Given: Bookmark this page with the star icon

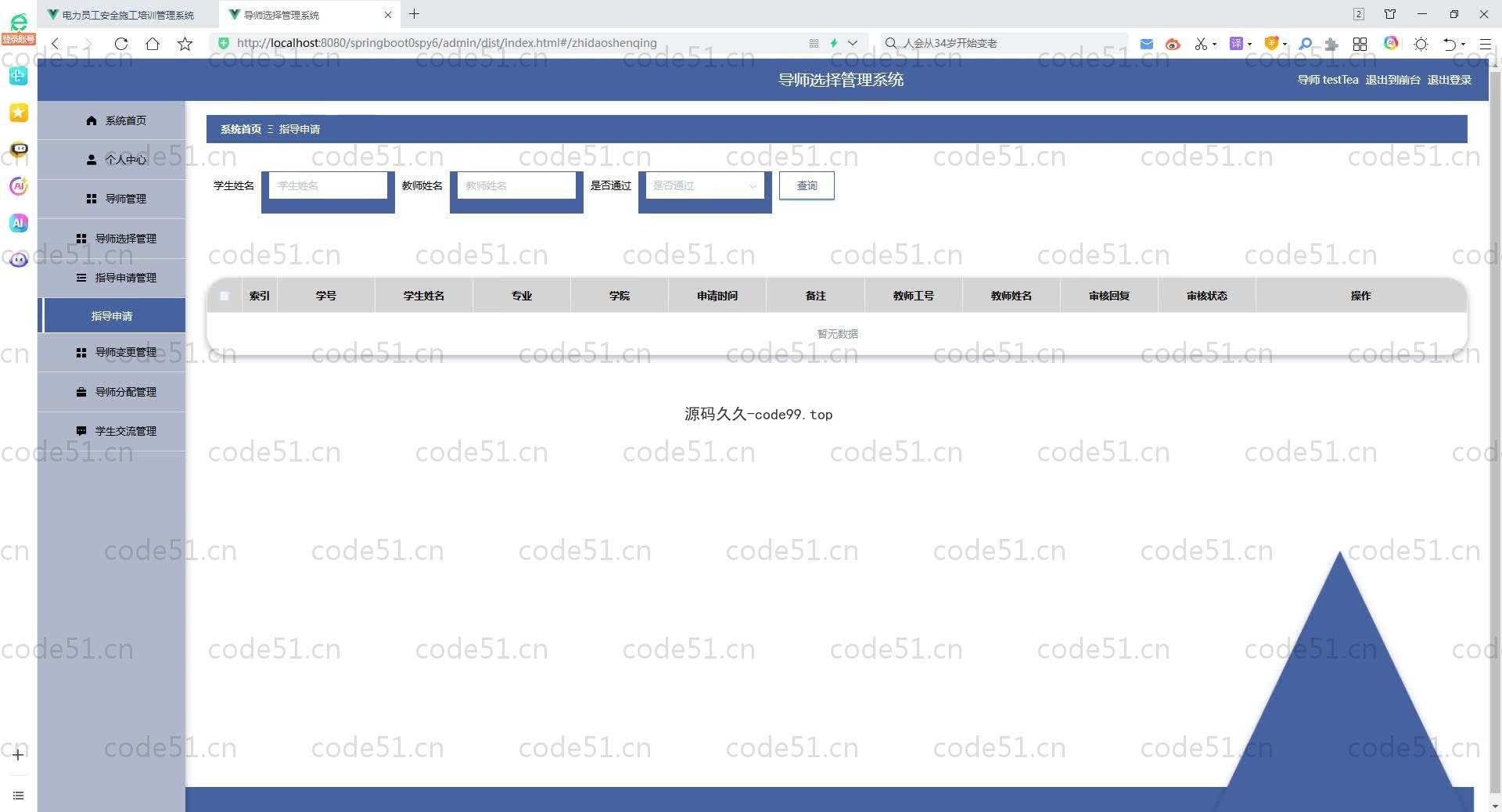Looking at the screenshot, I should click(185, 44).
